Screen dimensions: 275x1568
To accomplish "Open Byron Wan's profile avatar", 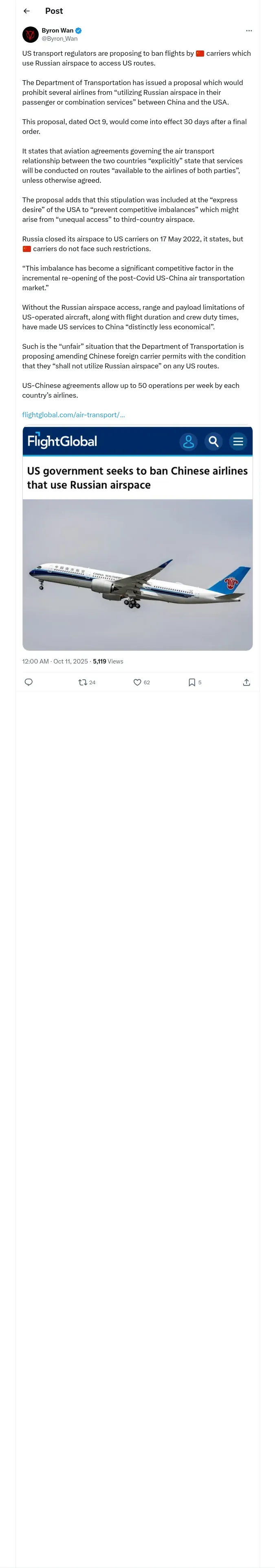I will 31,34.
